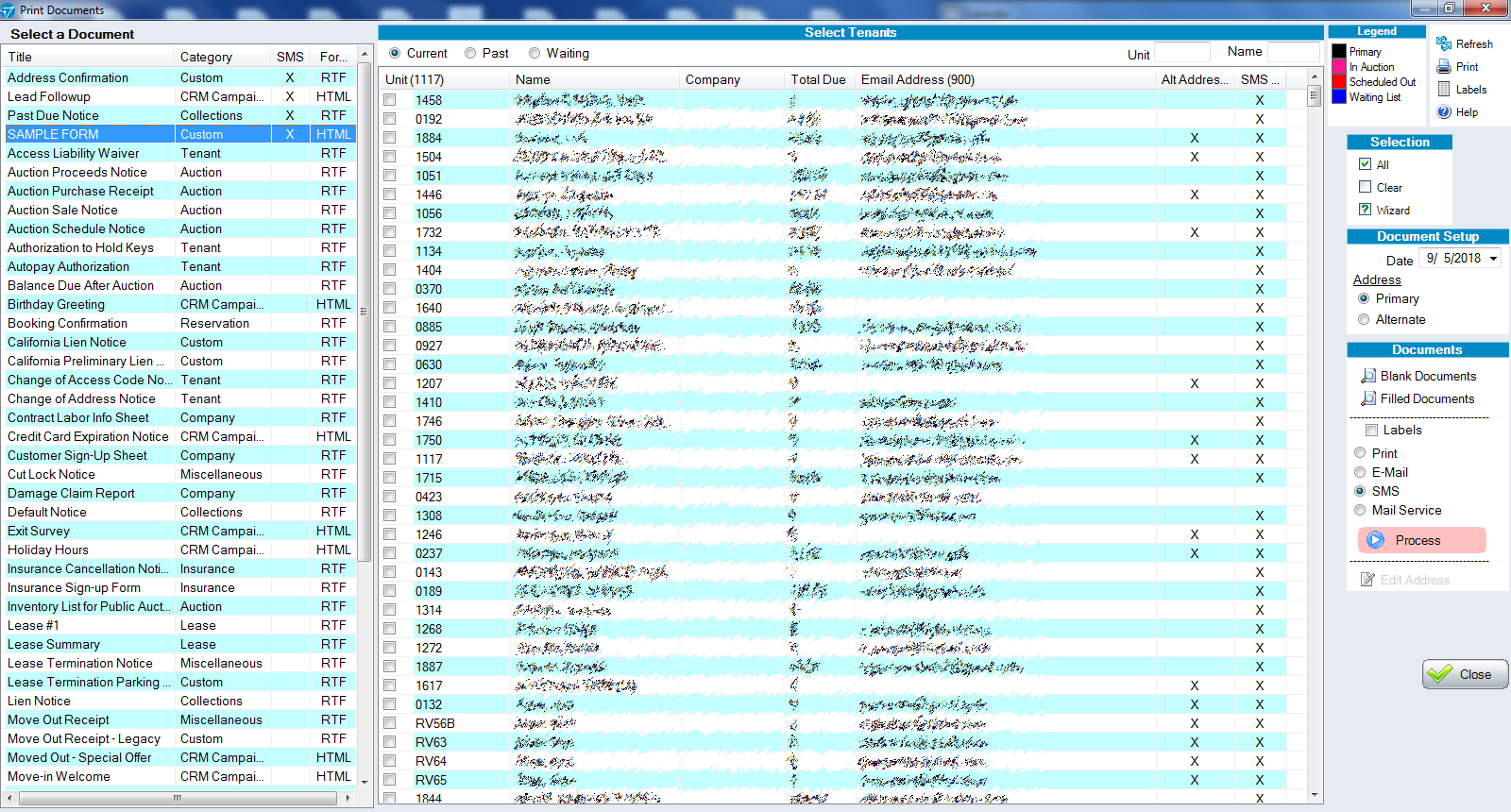Sort documents by SMS column header

(x=290, y=57)
